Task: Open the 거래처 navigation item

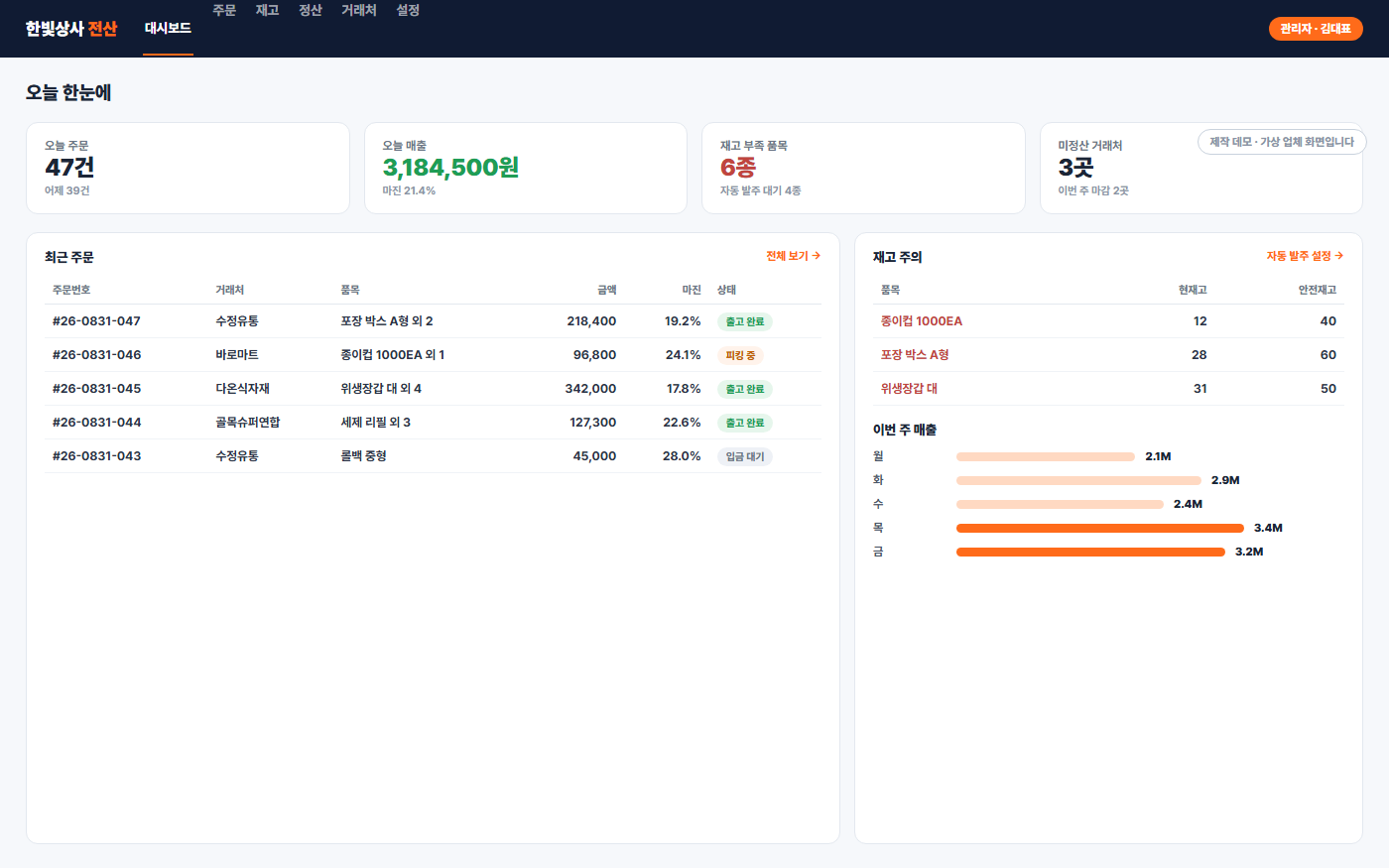Action: point(358,10)
